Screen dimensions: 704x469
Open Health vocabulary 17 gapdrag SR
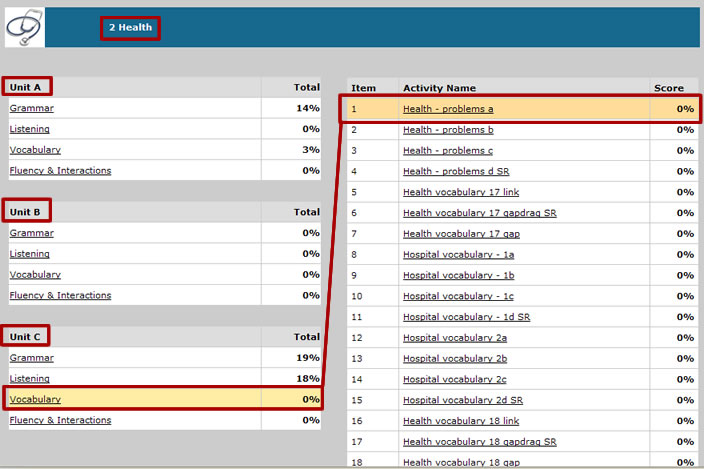click(480, 213)
